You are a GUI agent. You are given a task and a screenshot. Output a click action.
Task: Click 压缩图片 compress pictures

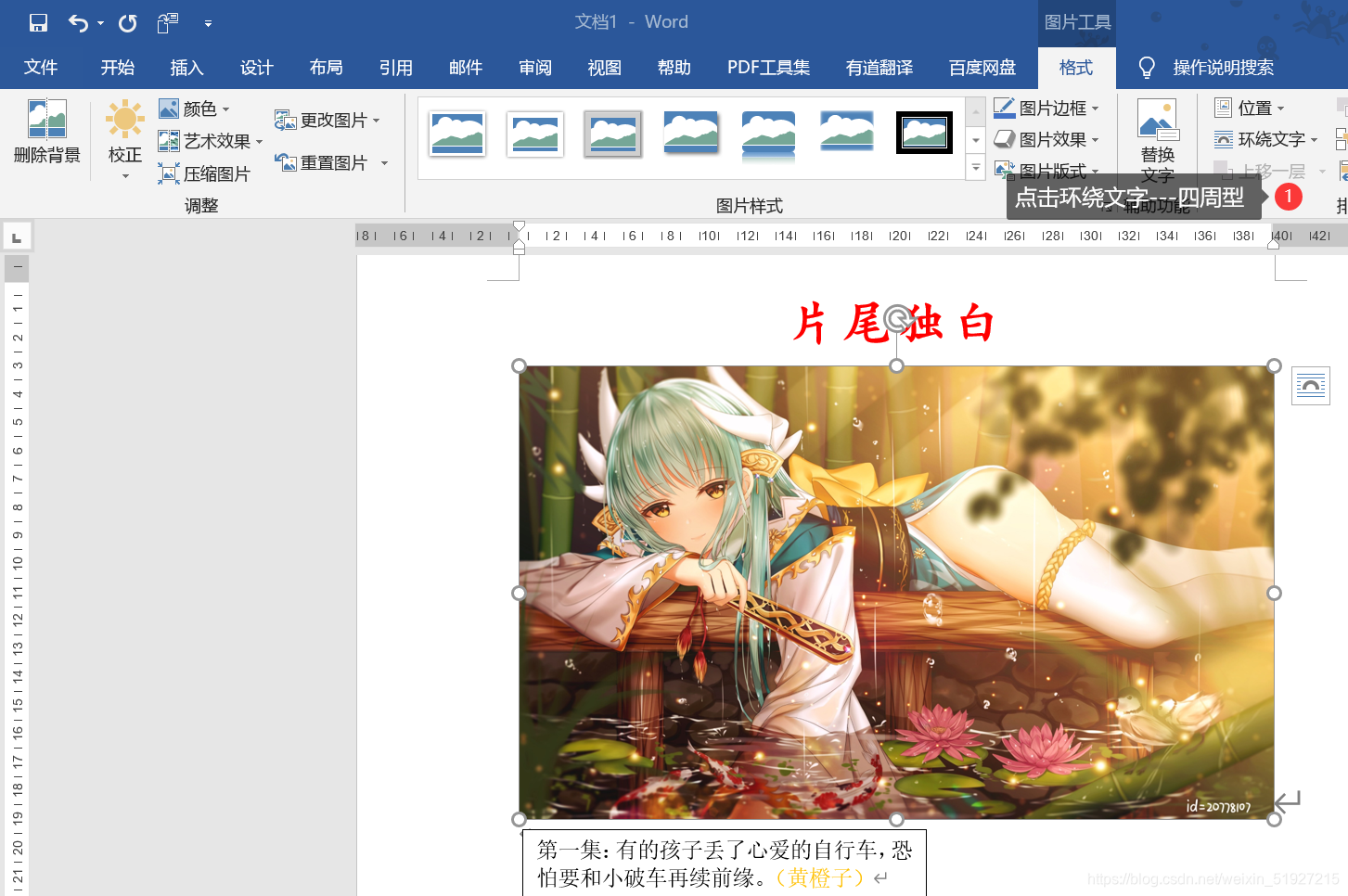click(204, 173)
